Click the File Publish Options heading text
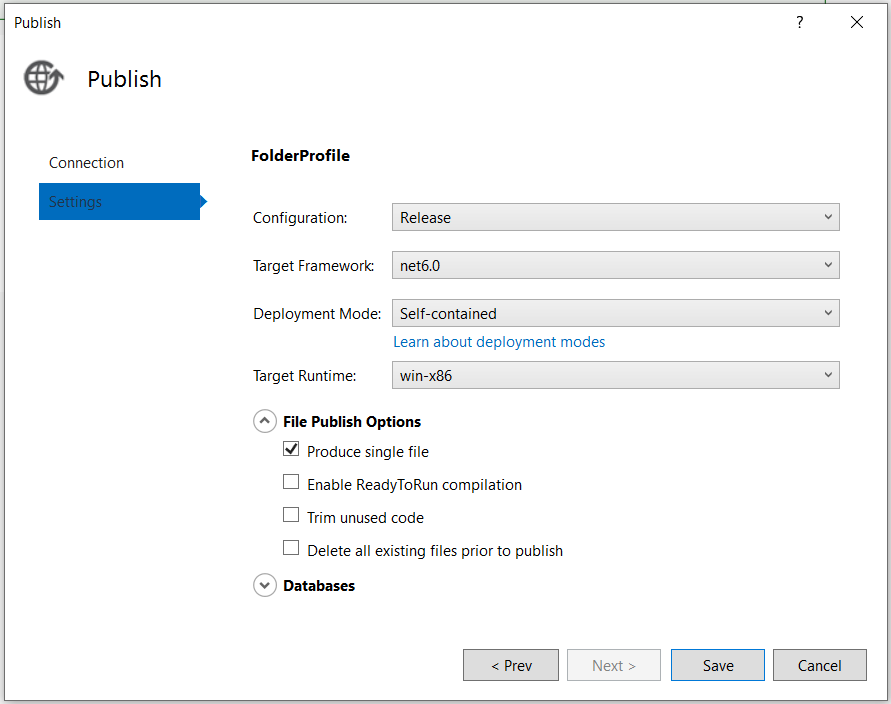 (x=352, y=422)
